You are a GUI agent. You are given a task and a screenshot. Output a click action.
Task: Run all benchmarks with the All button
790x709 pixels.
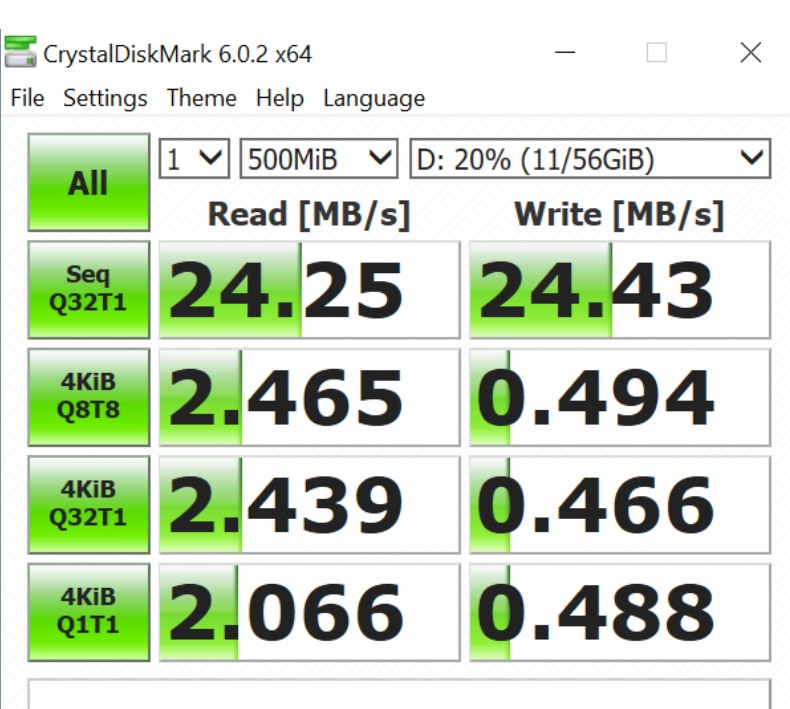click(88, 183)
